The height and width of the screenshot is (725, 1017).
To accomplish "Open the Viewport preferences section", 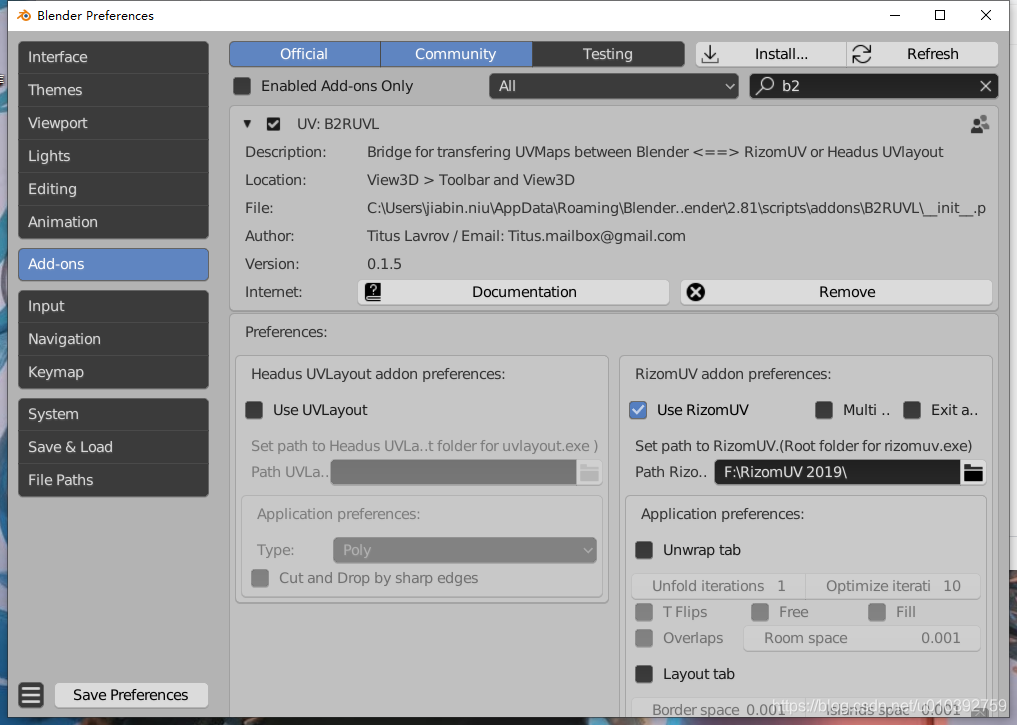I will coord(114,123).
